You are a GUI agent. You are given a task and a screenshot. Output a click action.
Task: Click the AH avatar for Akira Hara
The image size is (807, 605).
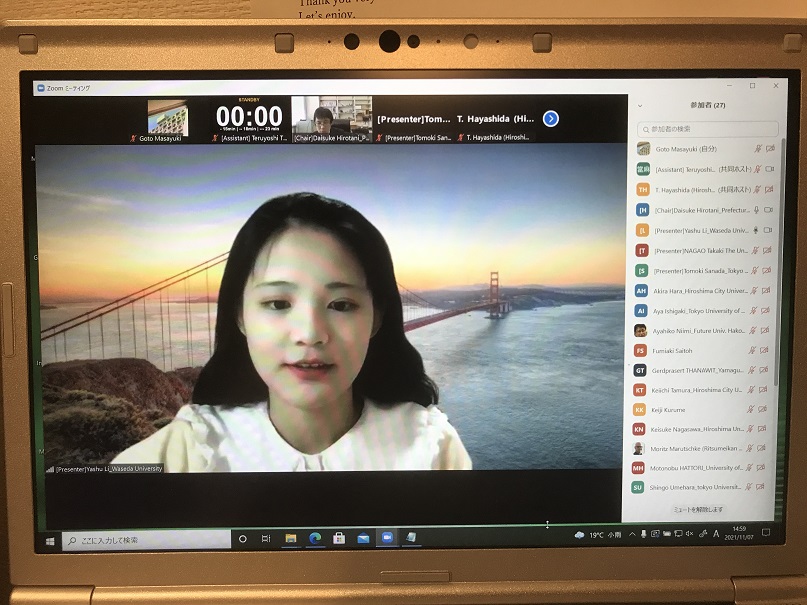[x=641, y=291]
